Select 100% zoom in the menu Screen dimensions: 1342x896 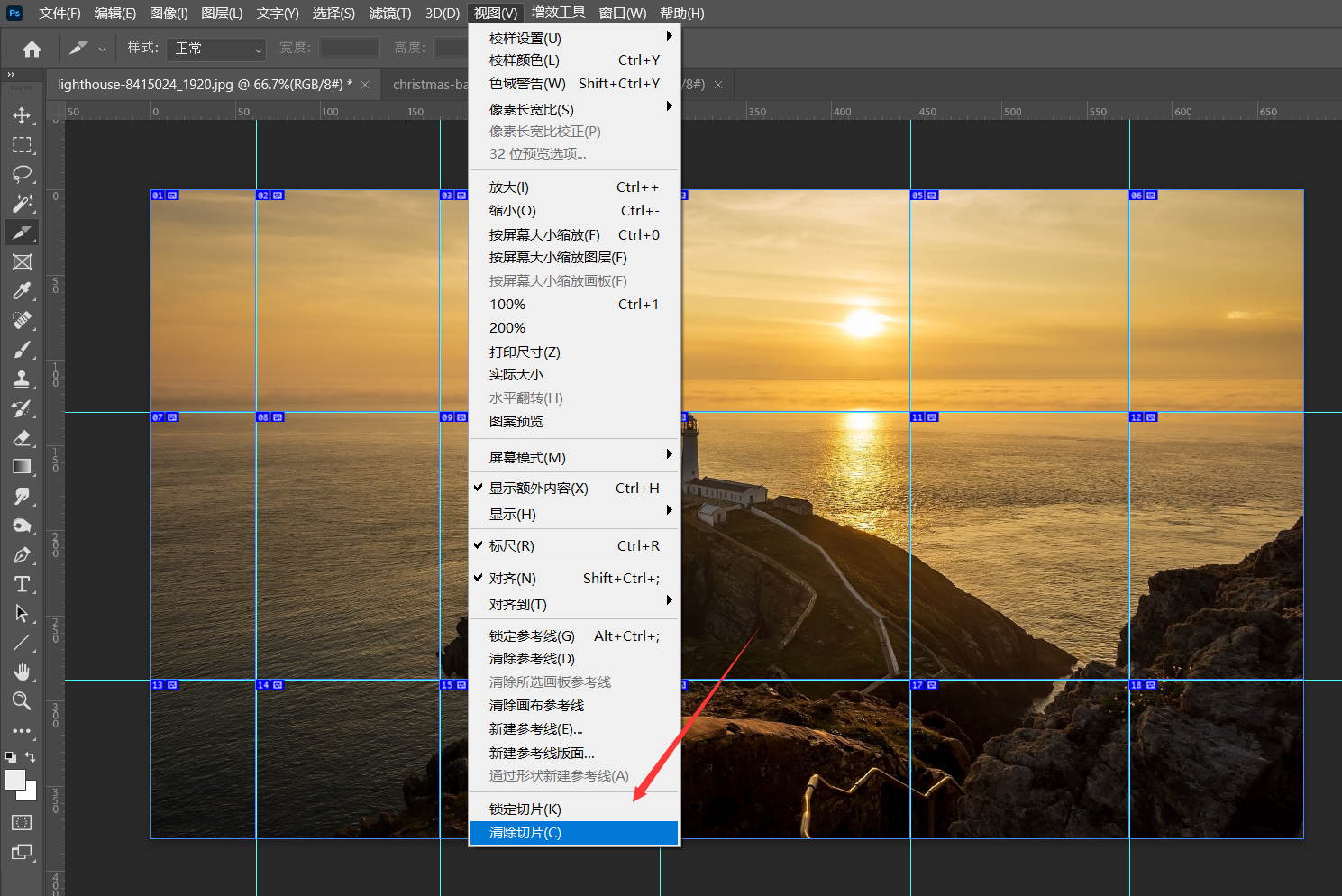coord(574,305)
